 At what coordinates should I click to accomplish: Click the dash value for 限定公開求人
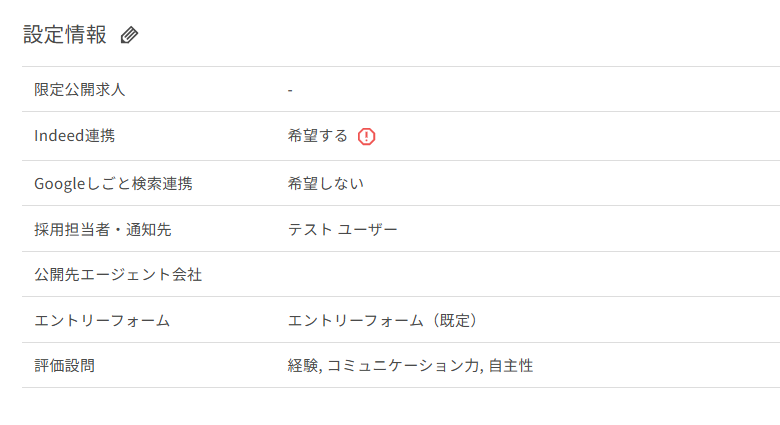click(290, 90)
